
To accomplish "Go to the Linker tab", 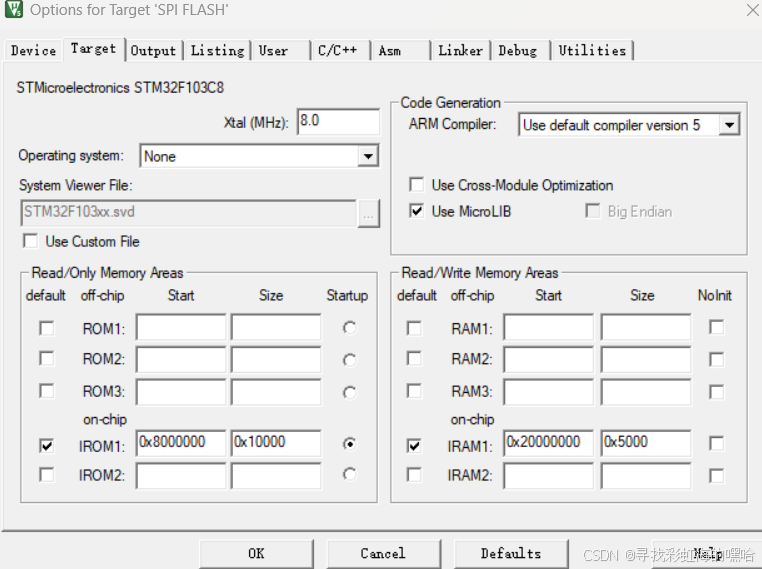I will pyautogui.click(x=460, y=51).
